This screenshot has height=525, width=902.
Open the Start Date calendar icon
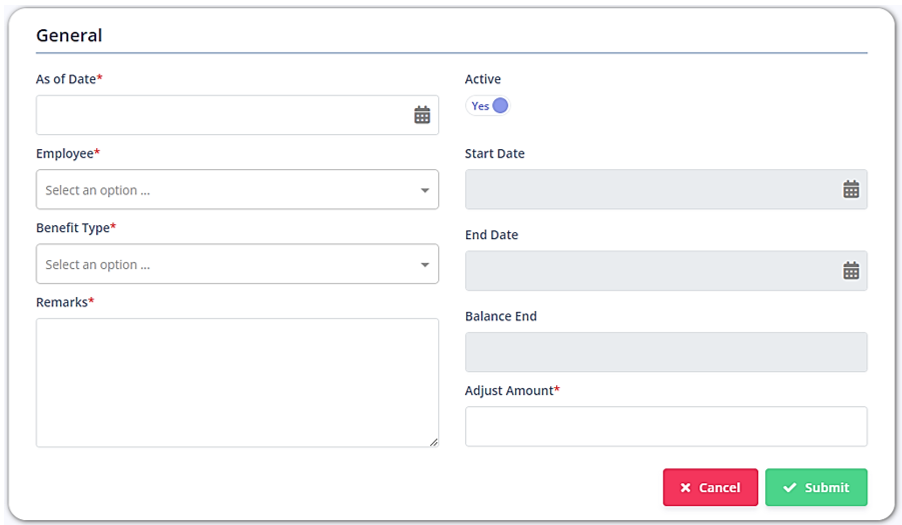pyautogui.click(x=851, y=189)
